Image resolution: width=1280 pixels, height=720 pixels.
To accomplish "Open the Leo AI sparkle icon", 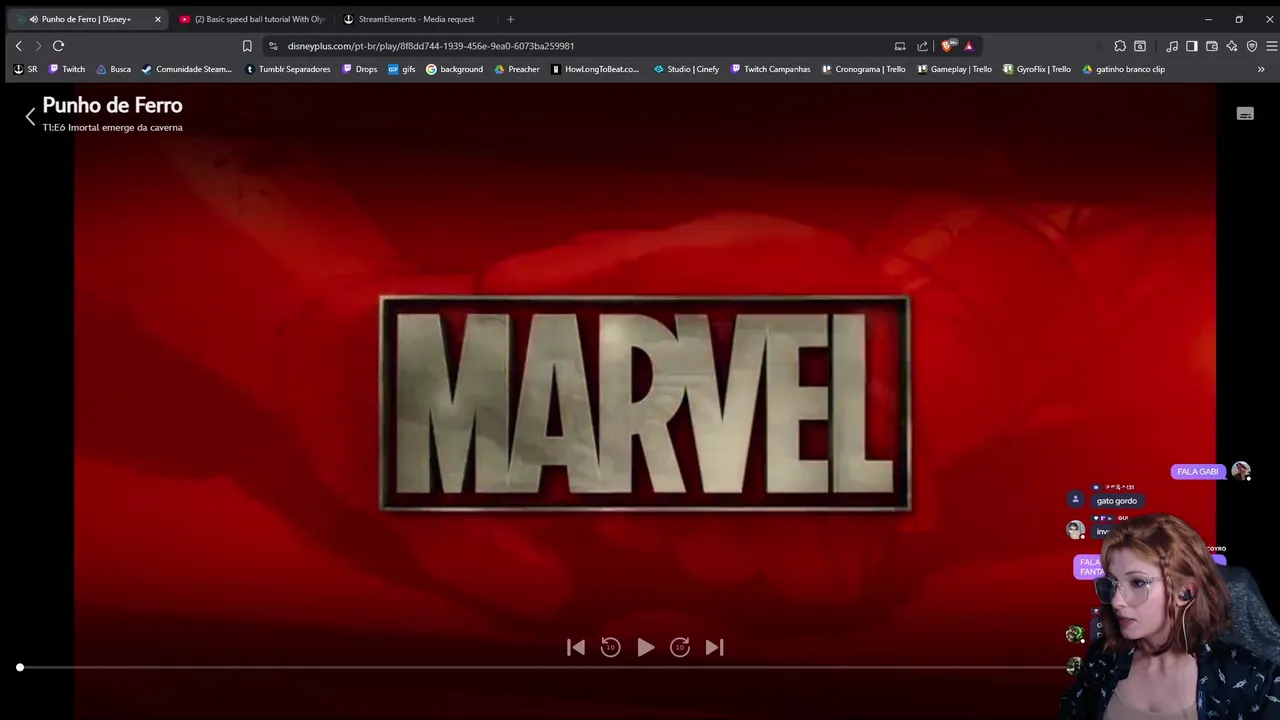I will (x=1232, y=46).
